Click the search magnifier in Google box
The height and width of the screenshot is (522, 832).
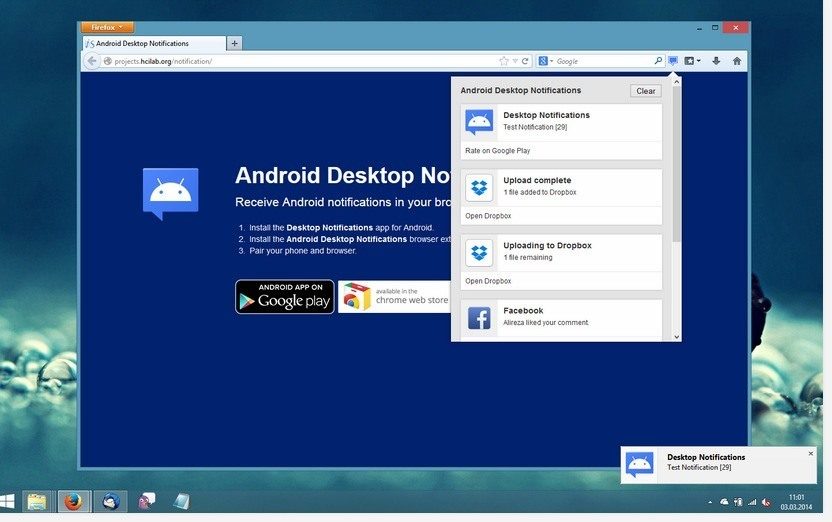point(658,61)
